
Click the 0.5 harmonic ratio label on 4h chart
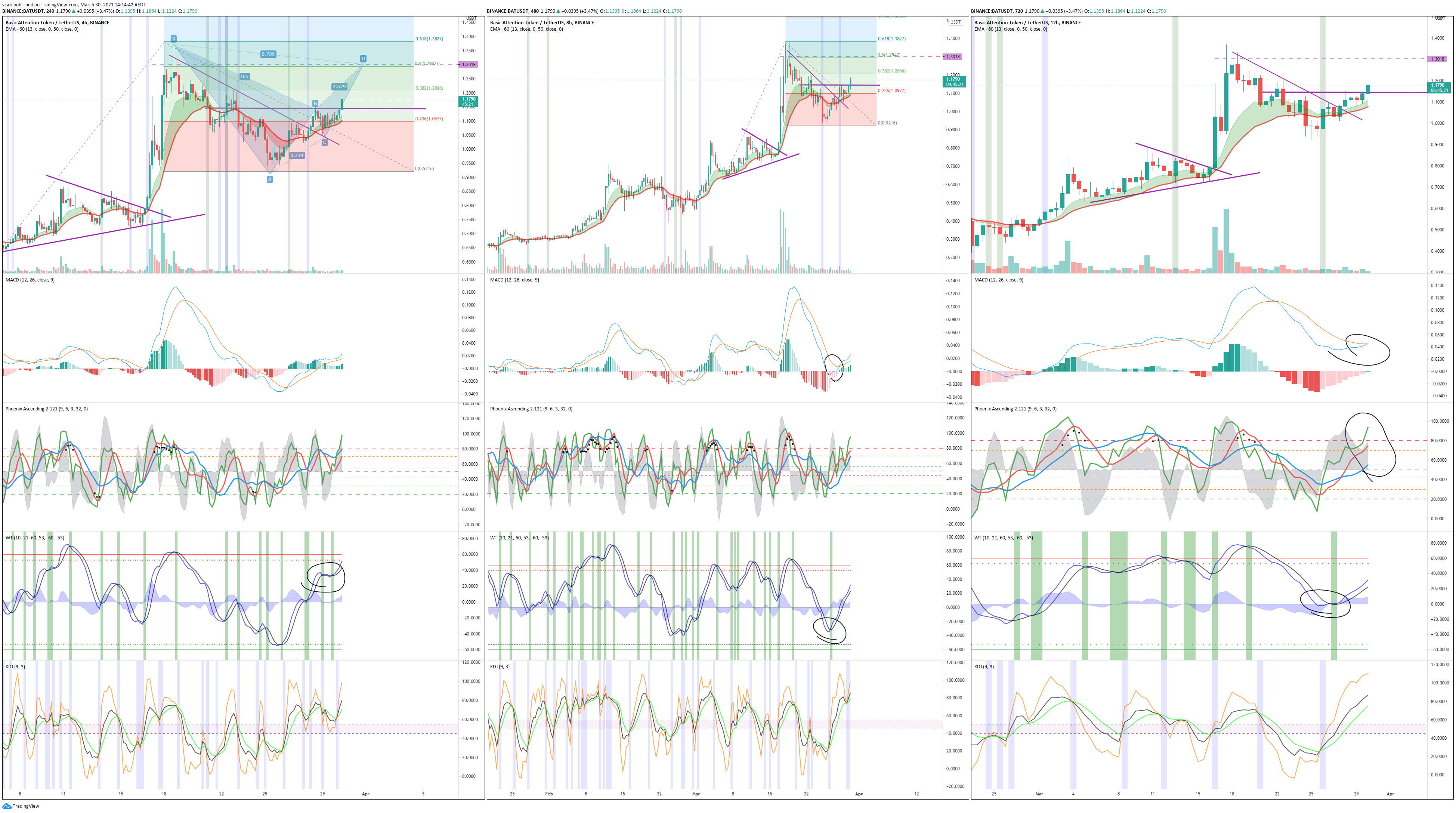pos(244,76)
